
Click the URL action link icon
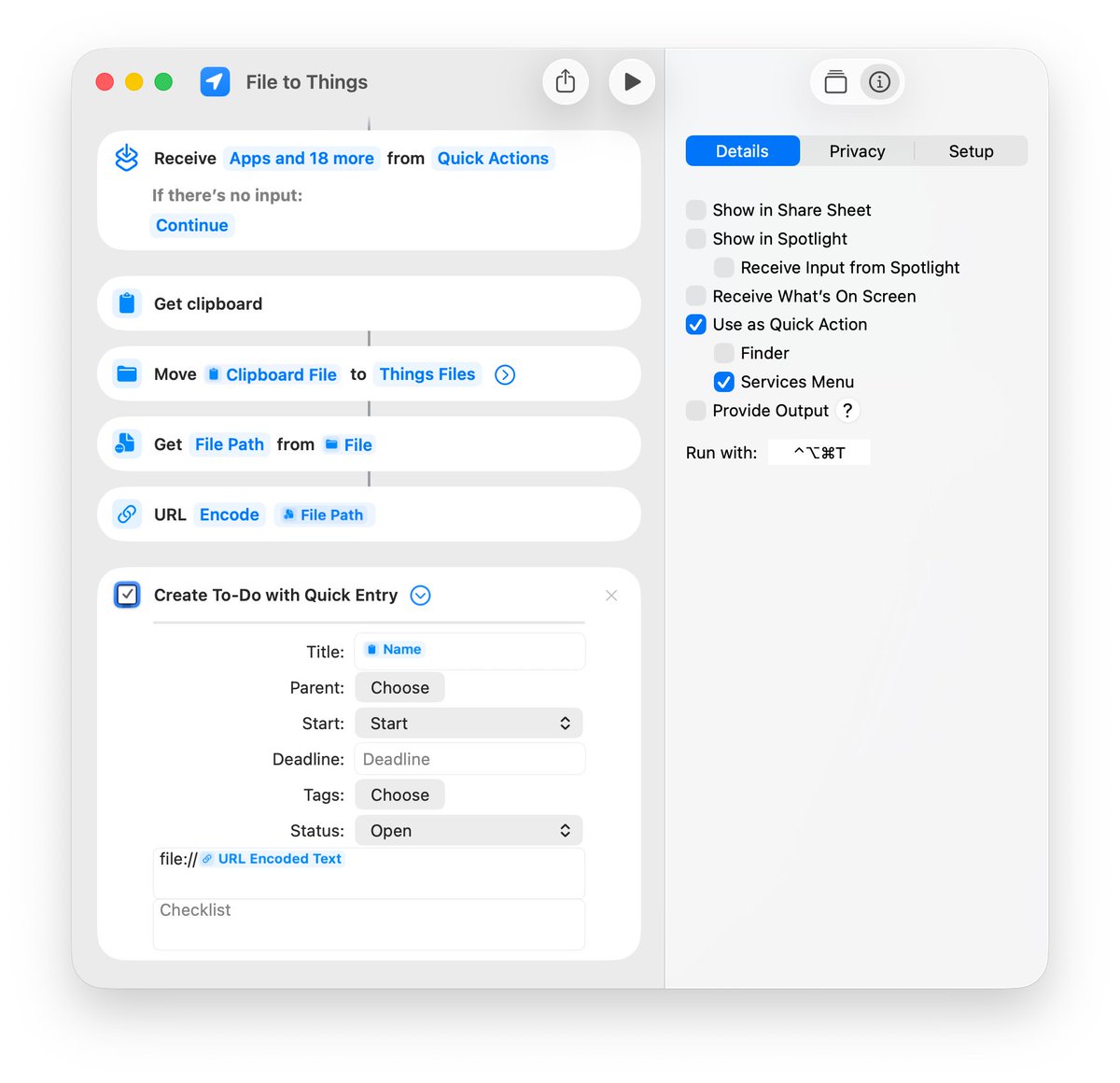(x=127, y=514)
